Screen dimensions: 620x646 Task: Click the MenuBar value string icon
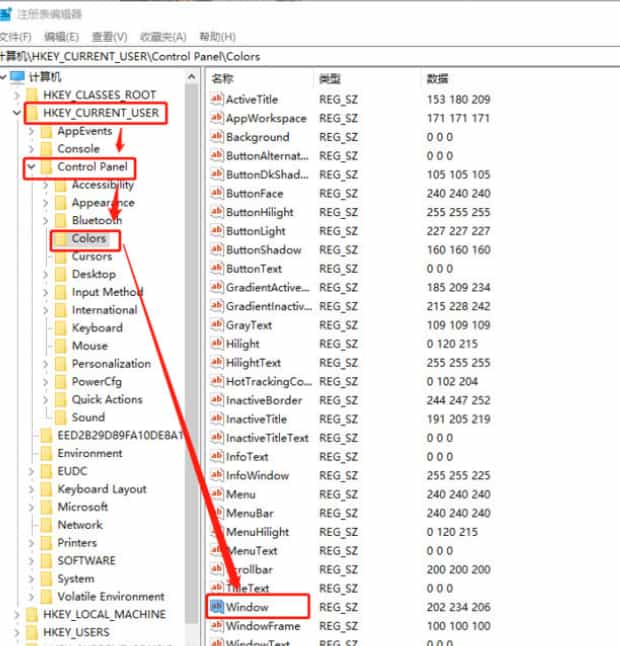(217, 513)
